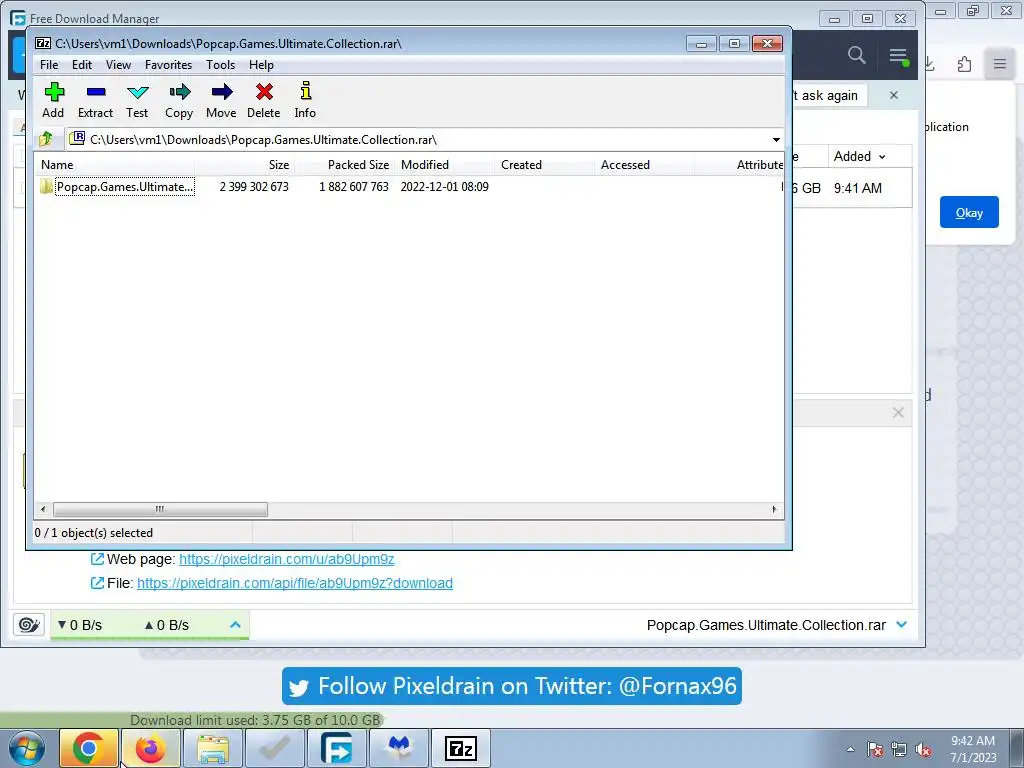Screen dimensions: 1024x768
Task: Sort by Accessed column header
Action: (645, 165)
